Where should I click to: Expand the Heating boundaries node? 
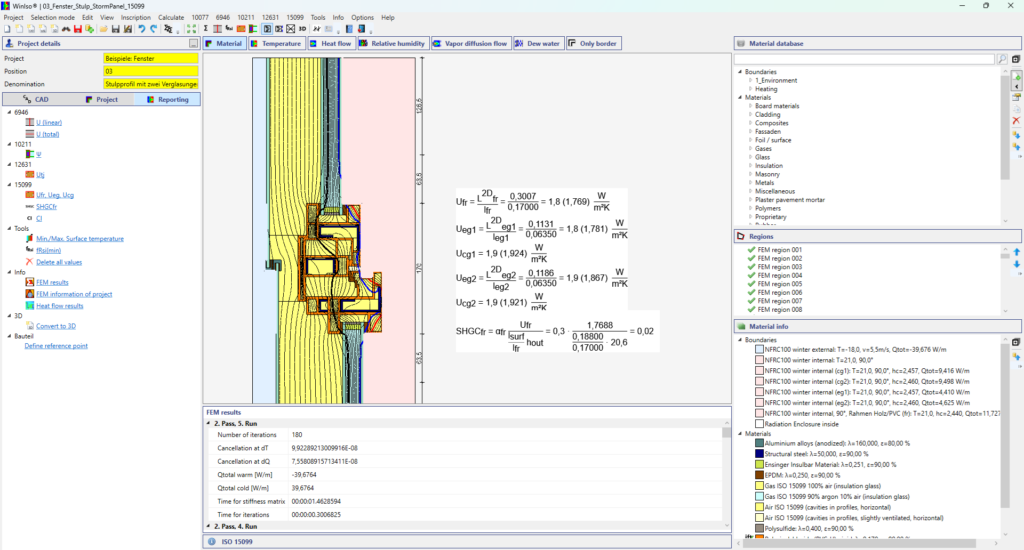tap(750, 89)
